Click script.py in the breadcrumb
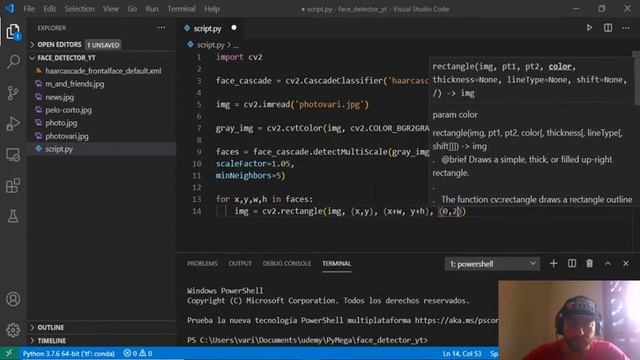The image size is (640, 360). pos(211,45)
